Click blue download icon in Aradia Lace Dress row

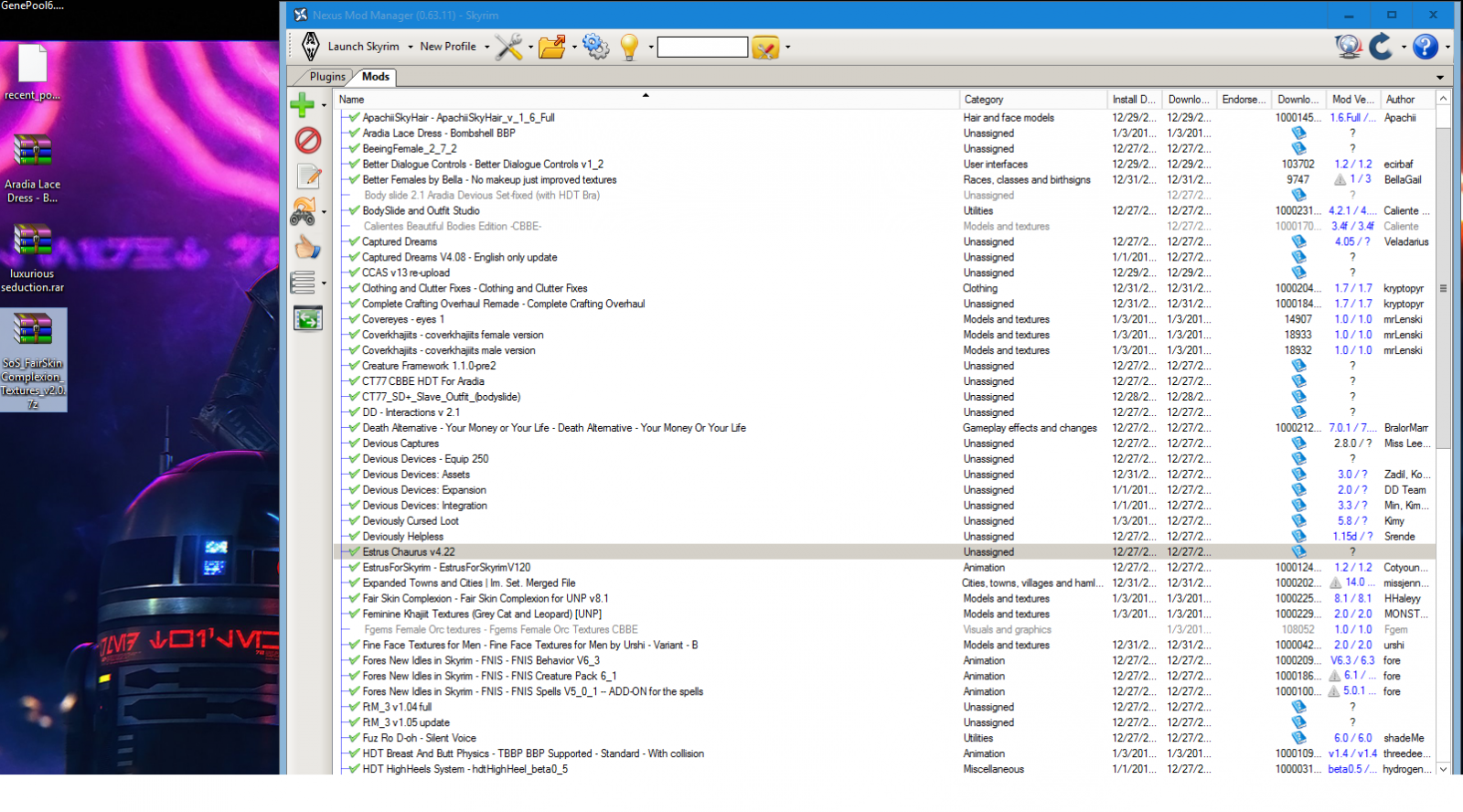(1298, 134)
